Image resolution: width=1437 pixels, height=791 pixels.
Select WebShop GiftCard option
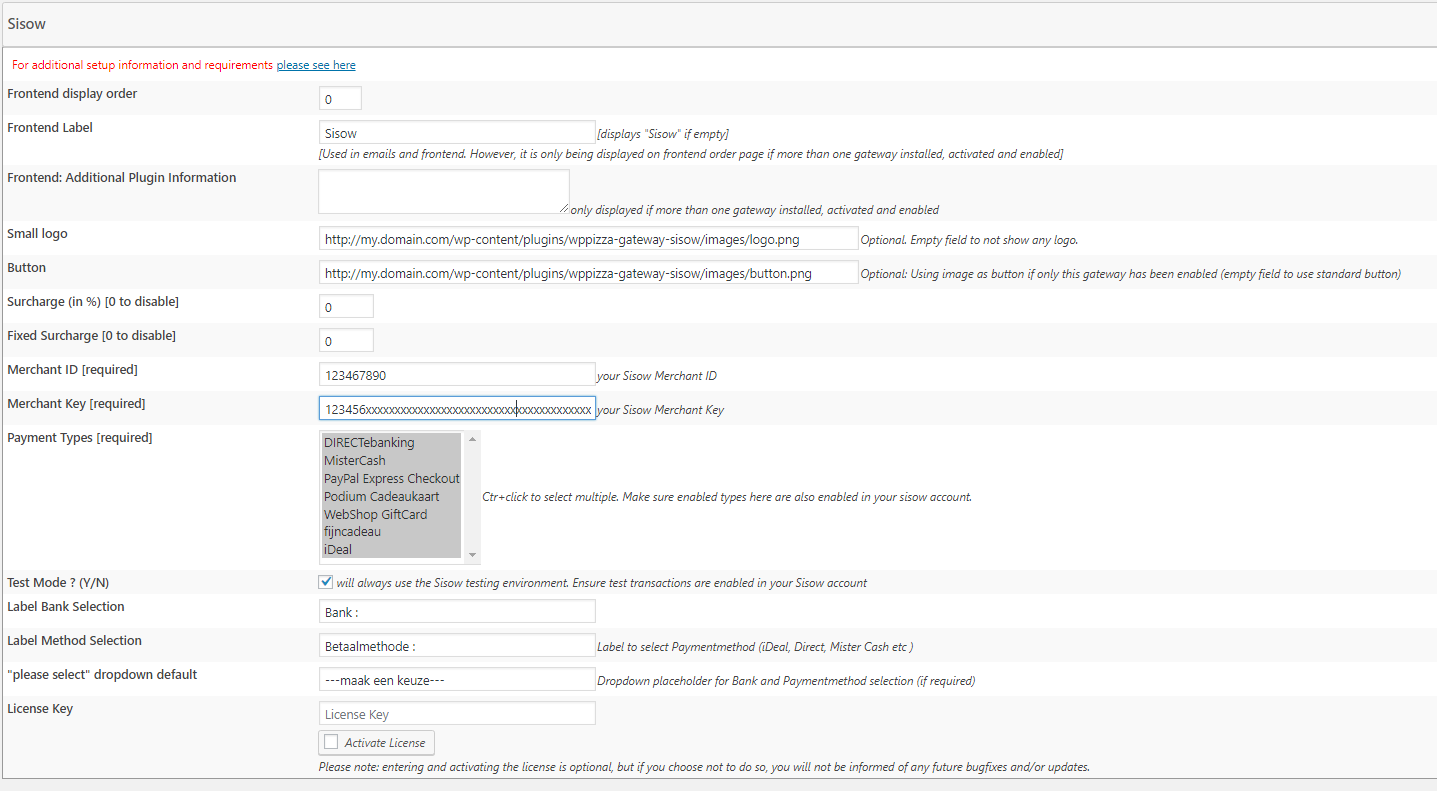click(x=391, y=514)
